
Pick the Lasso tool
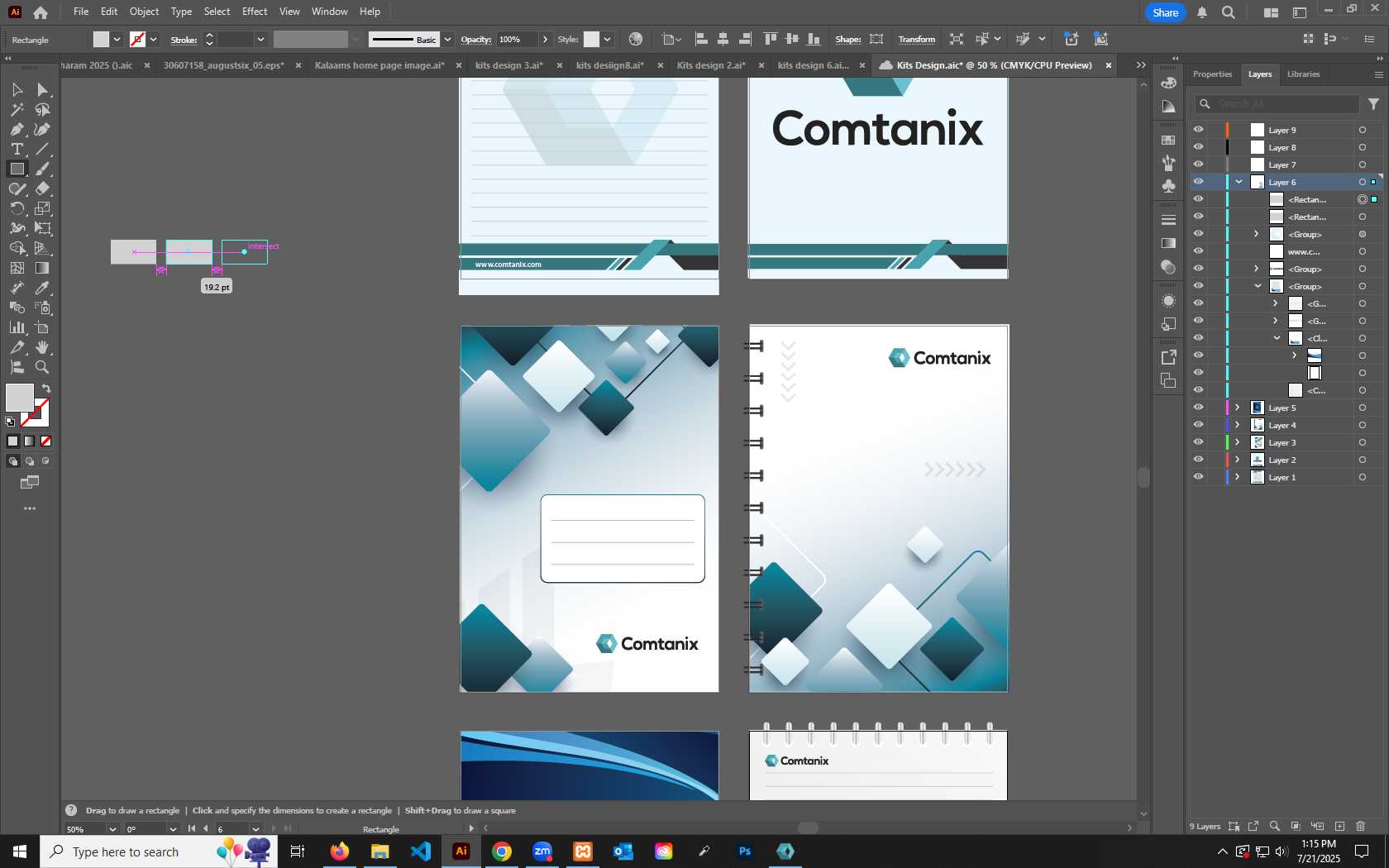point(43,109)
